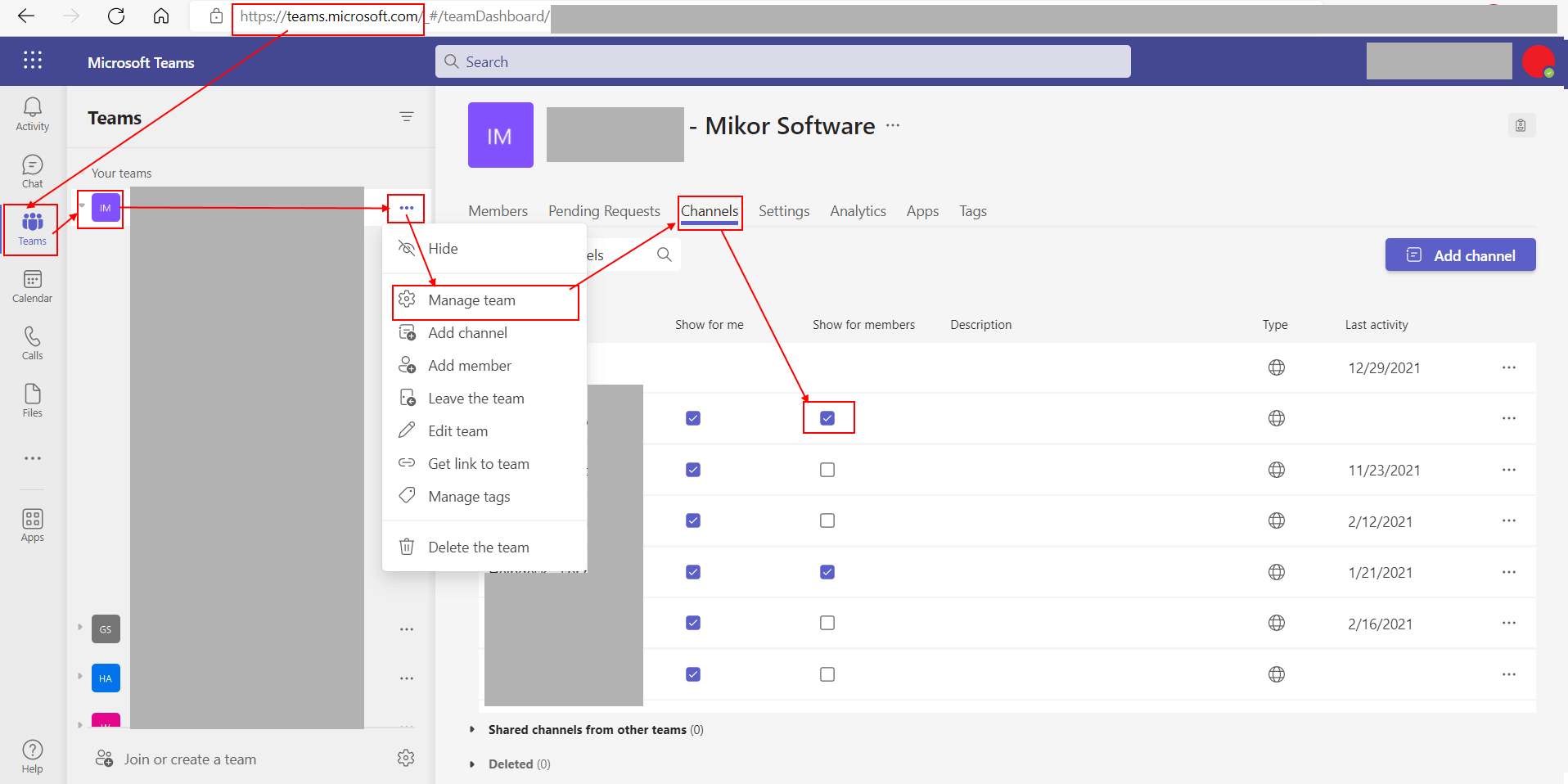This screenshot has width=1568, height=784.
Task: View site info via the lock icon
Action: coord(216,16)
